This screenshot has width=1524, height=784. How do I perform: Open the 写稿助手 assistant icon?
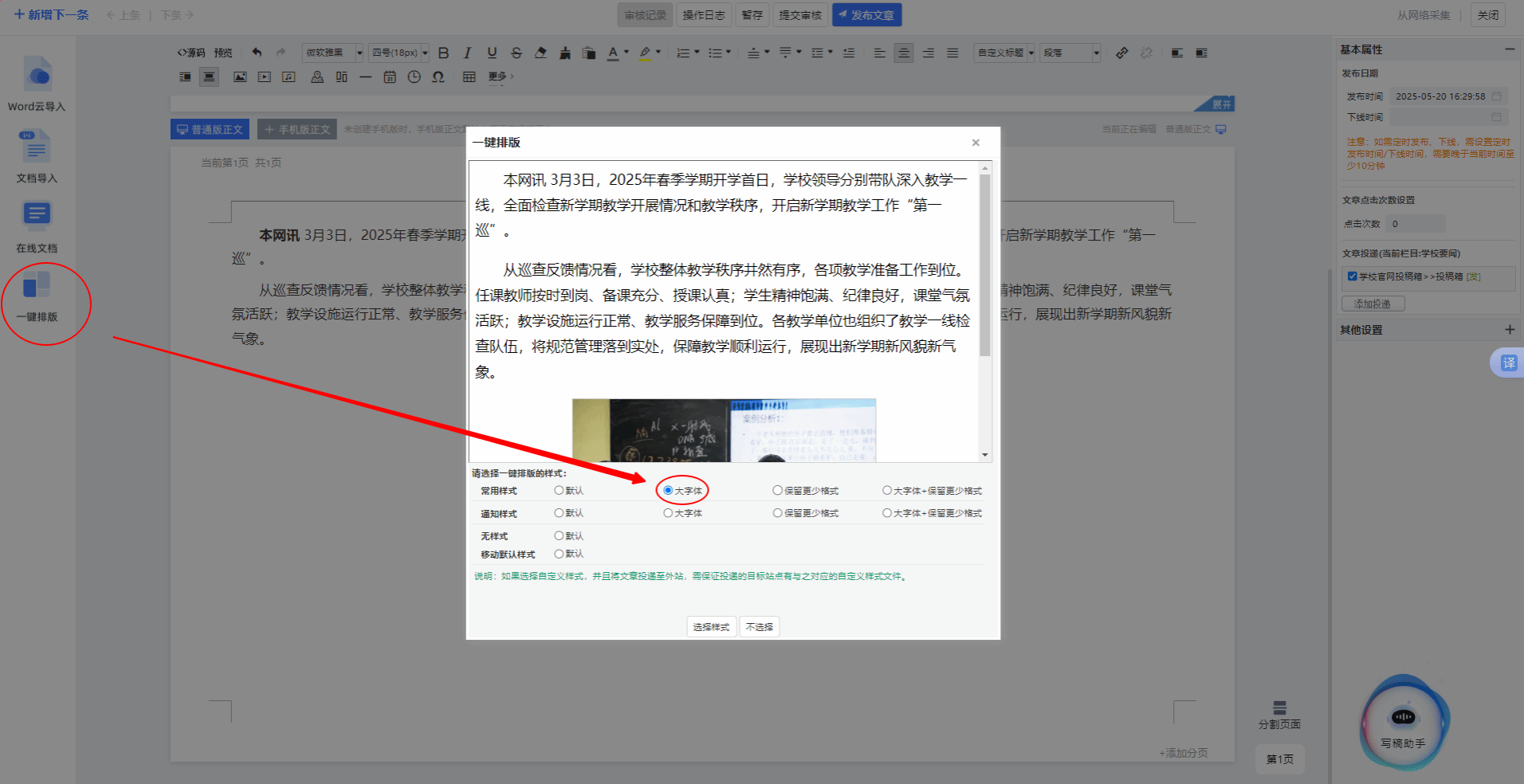(x=1403, y=719)
